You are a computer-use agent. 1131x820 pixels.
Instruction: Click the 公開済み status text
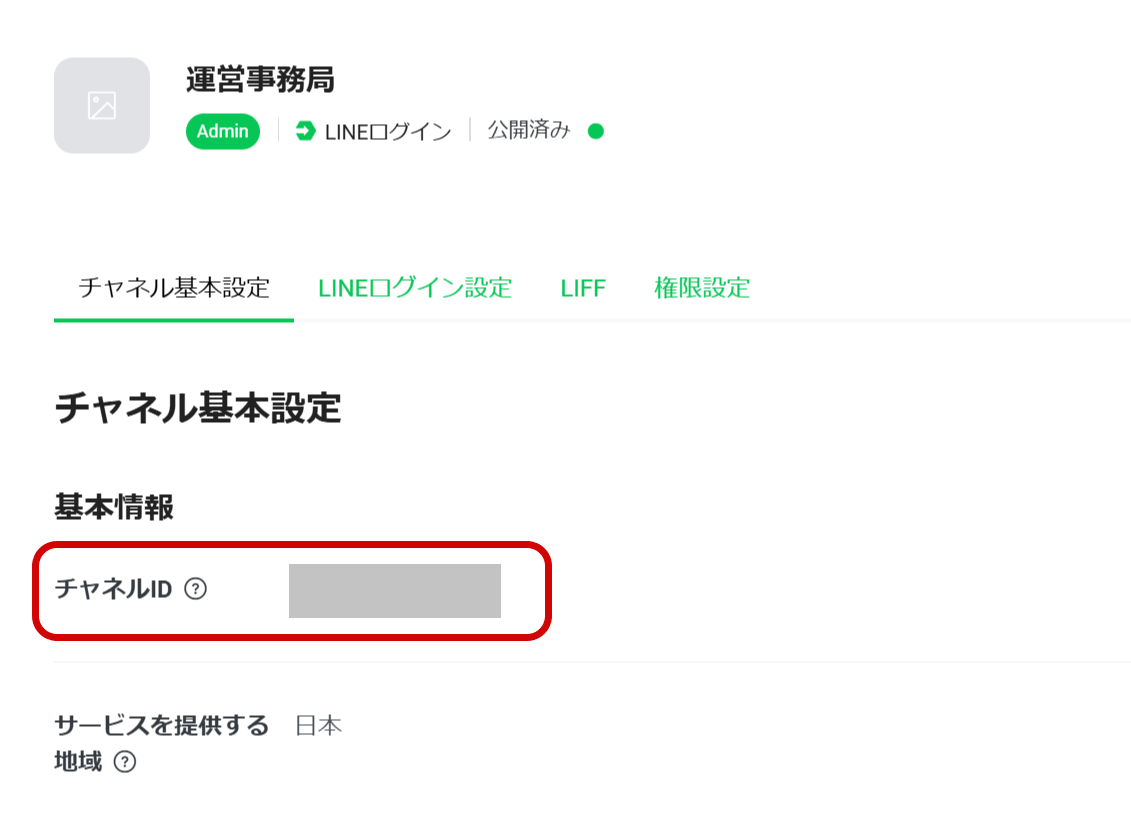[x=529, y=131]
